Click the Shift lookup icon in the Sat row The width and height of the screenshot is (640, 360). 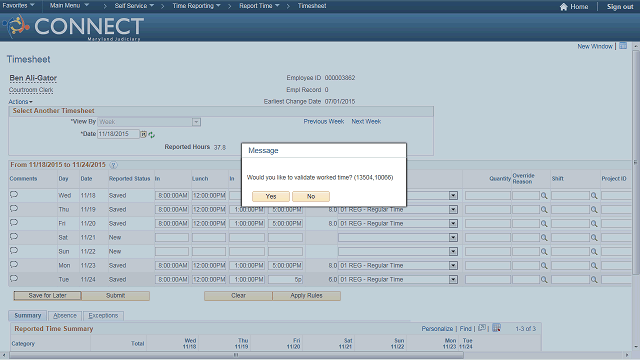click(594, 238)
